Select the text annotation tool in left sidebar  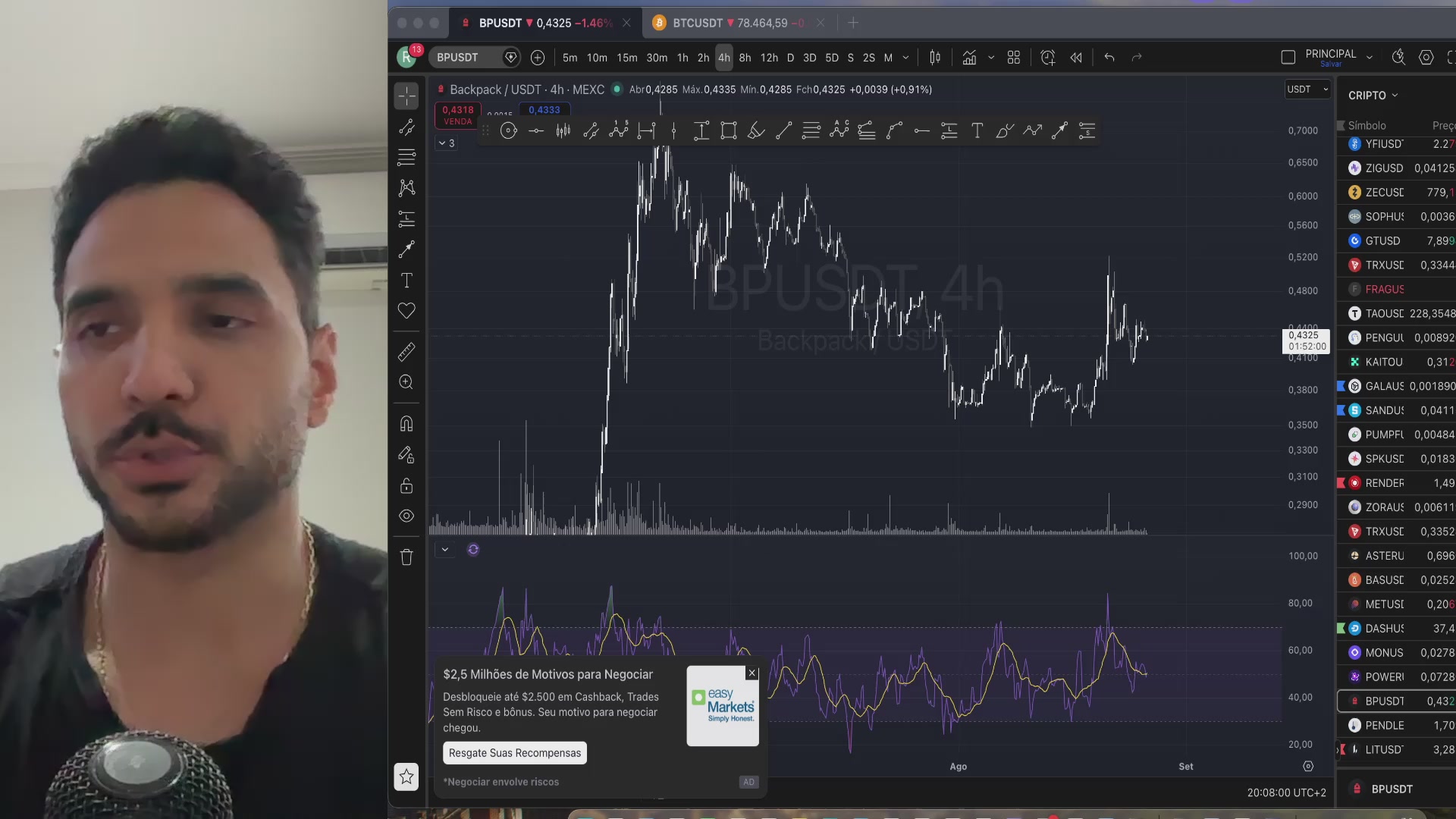click(406, 281)
